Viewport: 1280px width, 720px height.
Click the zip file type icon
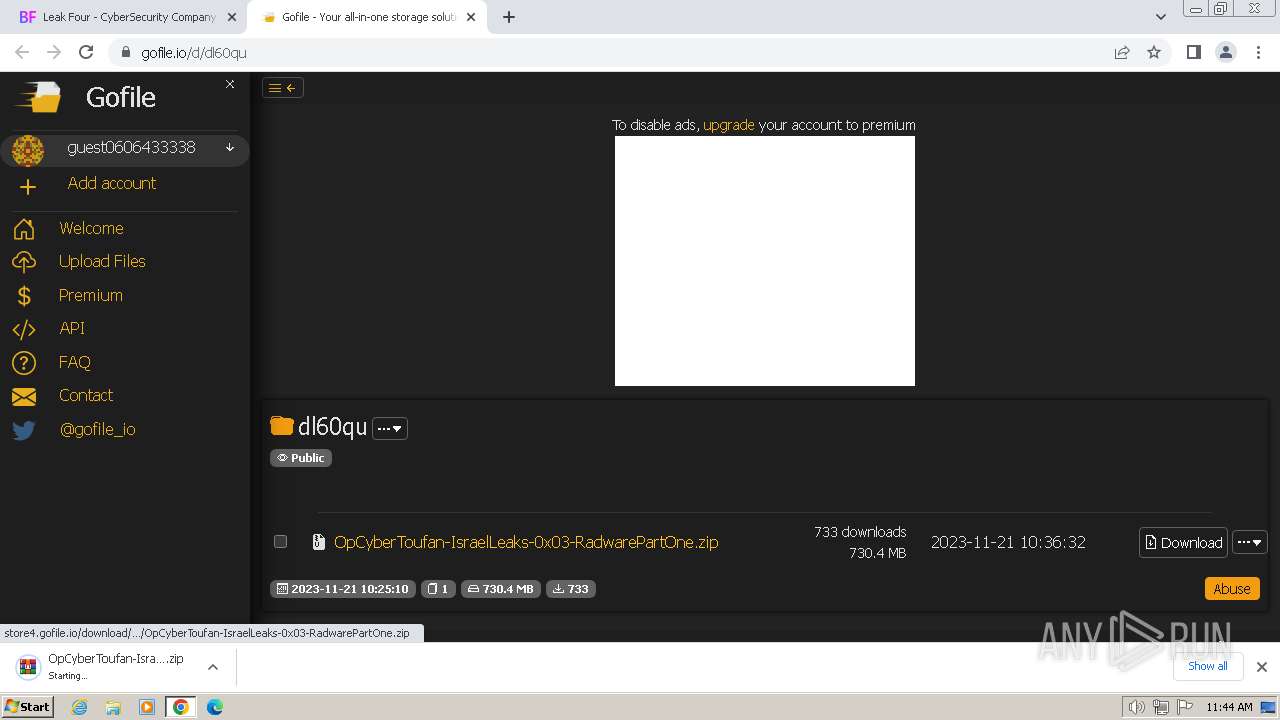click(318, 542)
